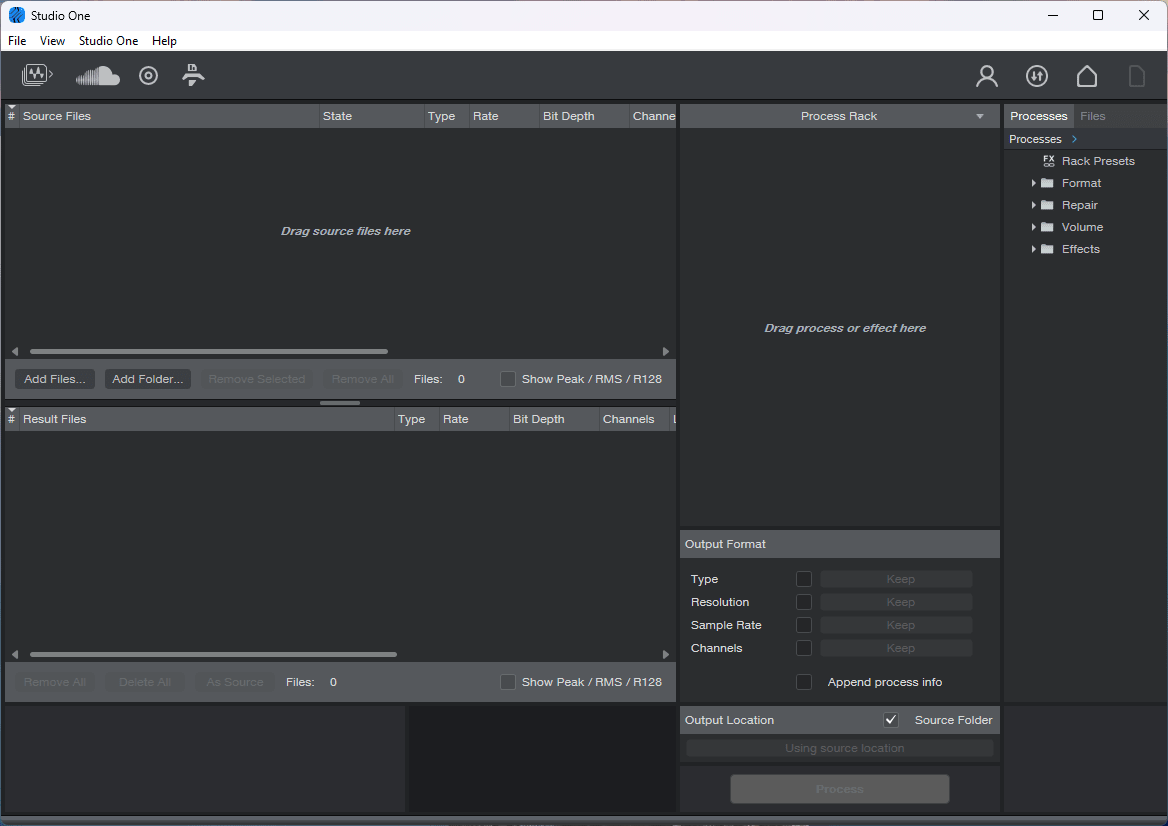Expand the Format folder arrow
The width and height of the screenshot is (1168, 826).
[x=1033, y=183]
